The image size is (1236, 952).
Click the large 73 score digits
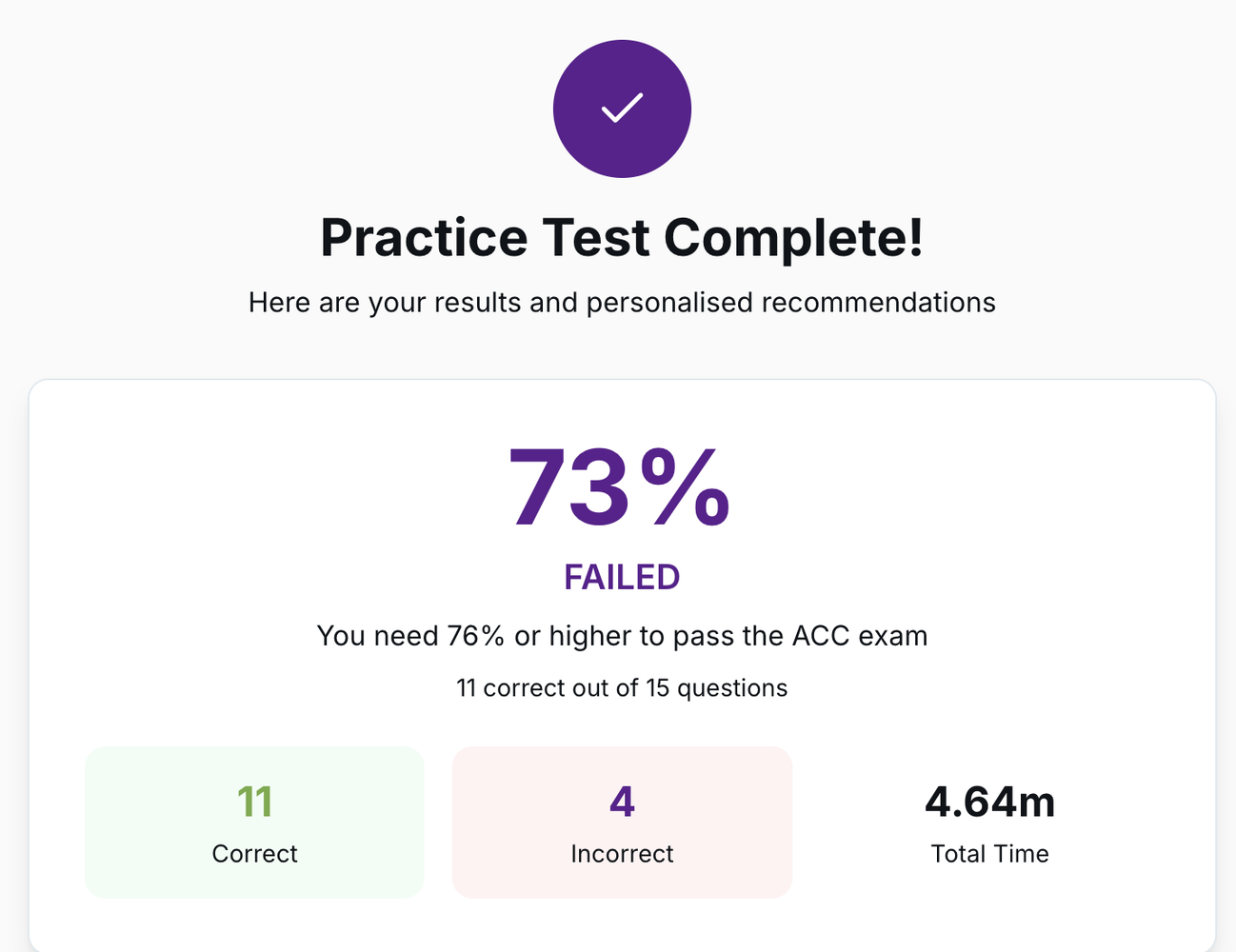(568, 487)
